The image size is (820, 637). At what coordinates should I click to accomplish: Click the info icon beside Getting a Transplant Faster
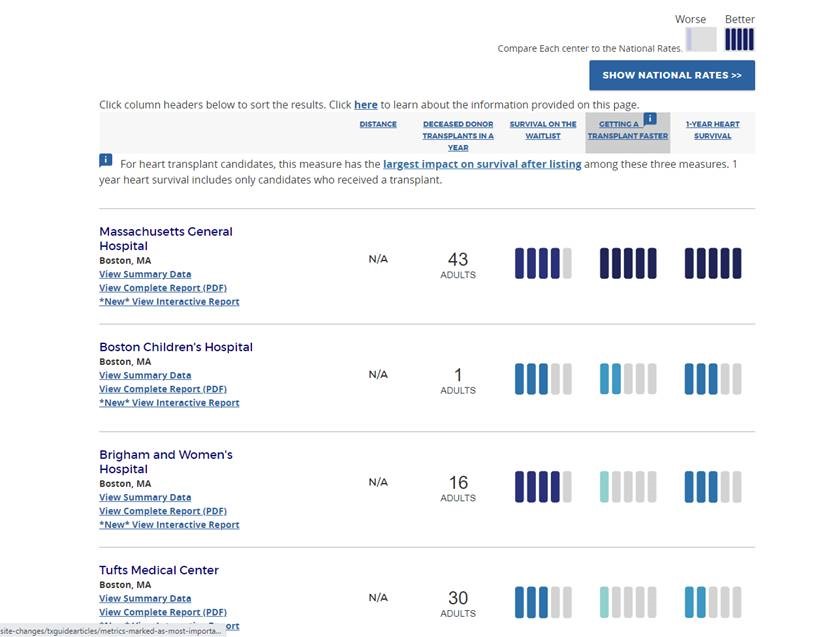(x=649, y=119)
